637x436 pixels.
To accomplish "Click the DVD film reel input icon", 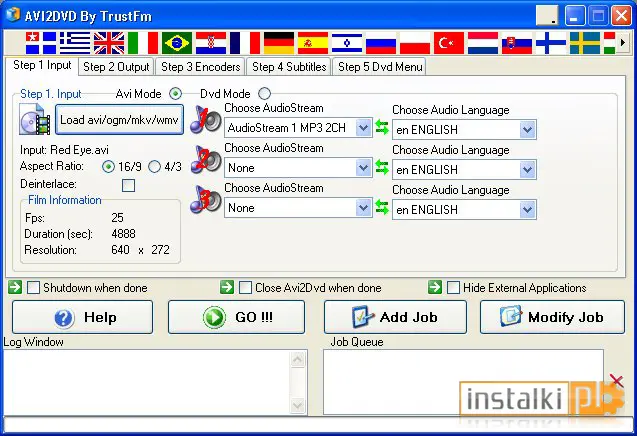I will 35,119.
